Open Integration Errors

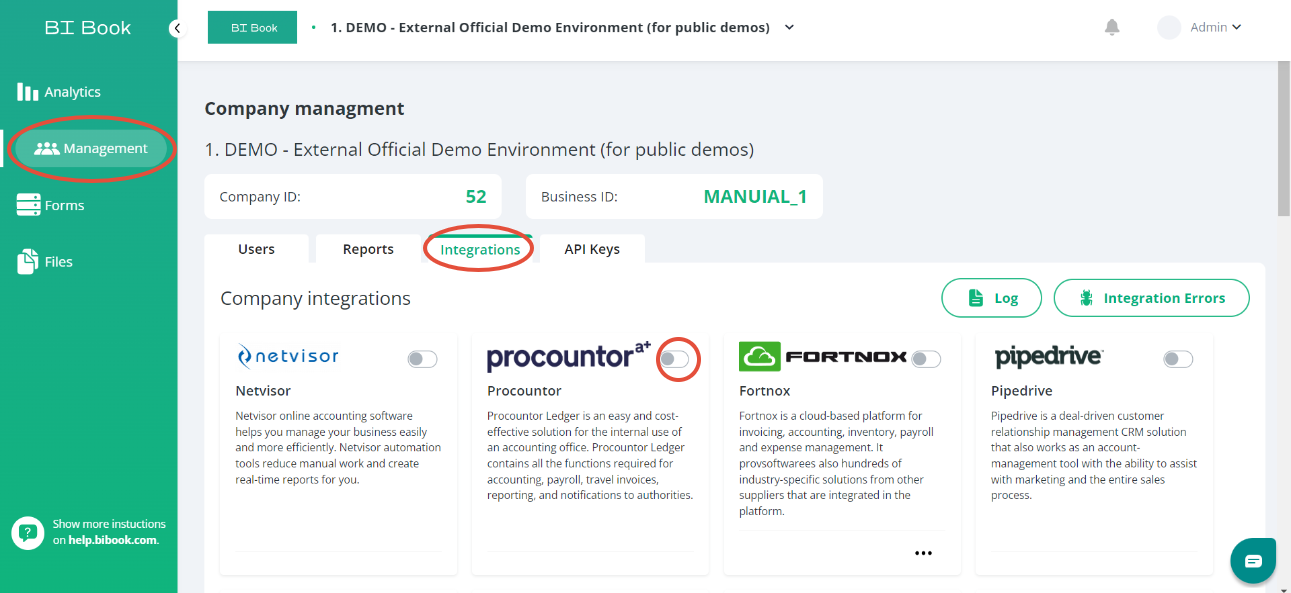[x=1152, y=298]
